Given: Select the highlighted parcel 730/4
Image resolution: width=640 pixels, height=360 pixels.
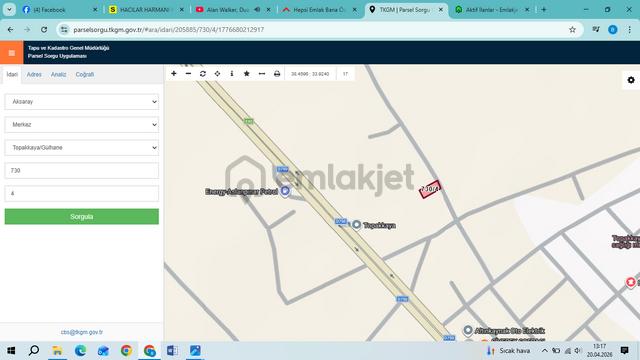Looking at the screenshot, I should click(x=430, y=189).
